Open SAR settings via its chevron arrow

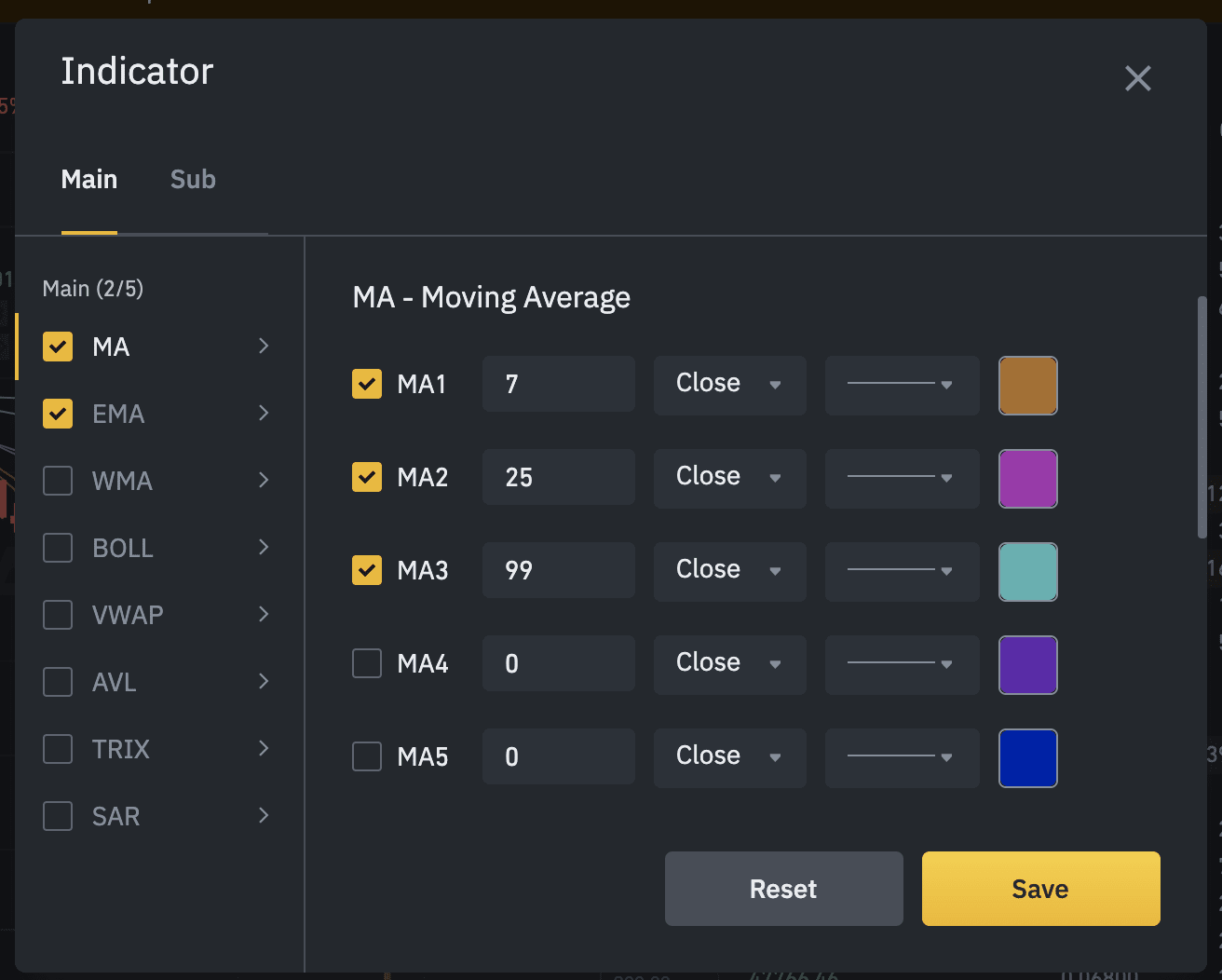tap(264, 816)
